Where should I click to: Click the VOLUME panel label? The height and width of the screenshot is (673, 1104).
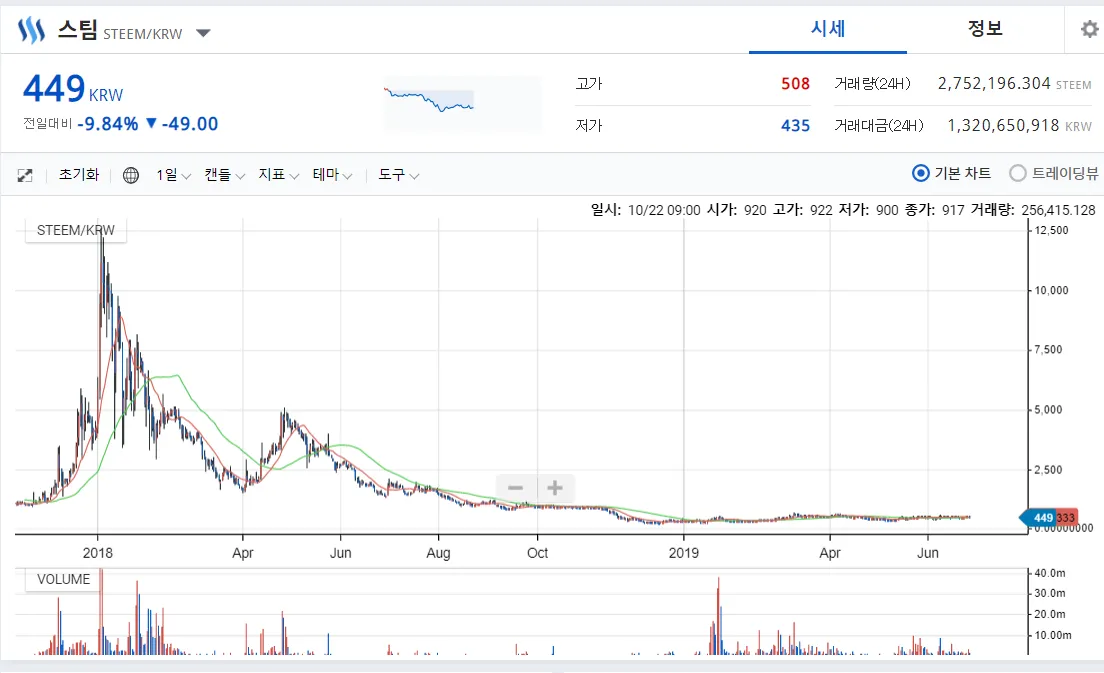(x=63, y=579)
